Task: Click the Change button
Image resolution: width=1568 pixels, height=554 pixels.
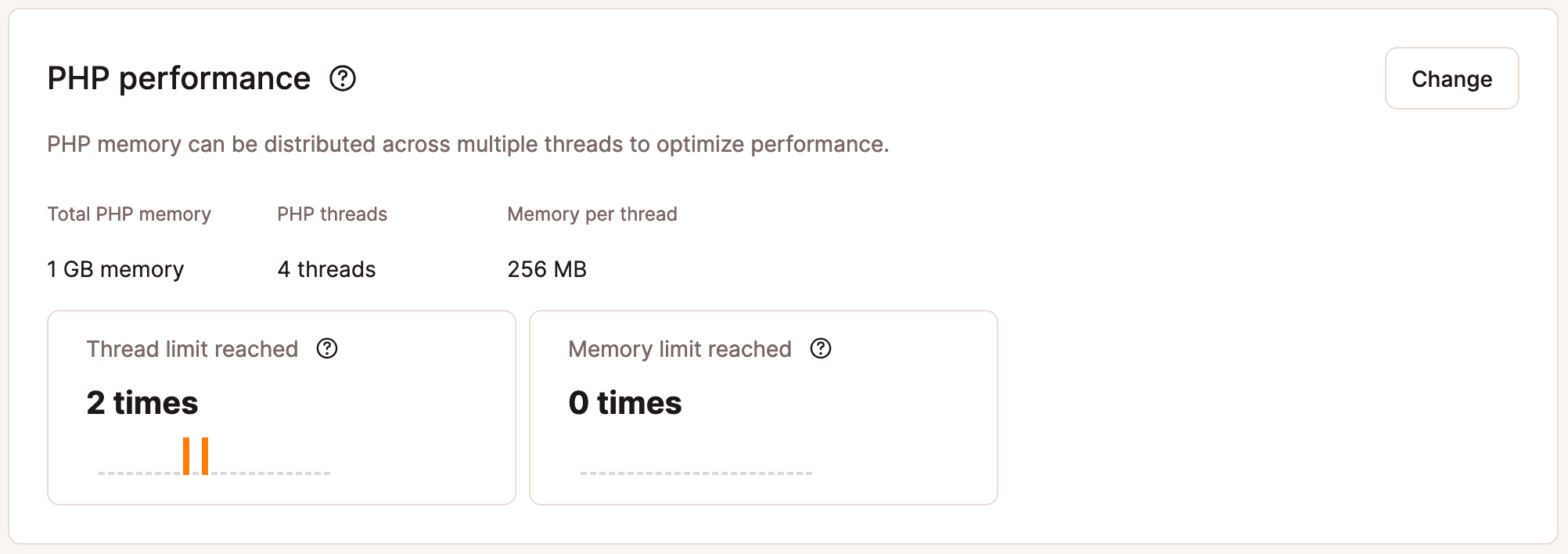Action: coord(1451,78)
